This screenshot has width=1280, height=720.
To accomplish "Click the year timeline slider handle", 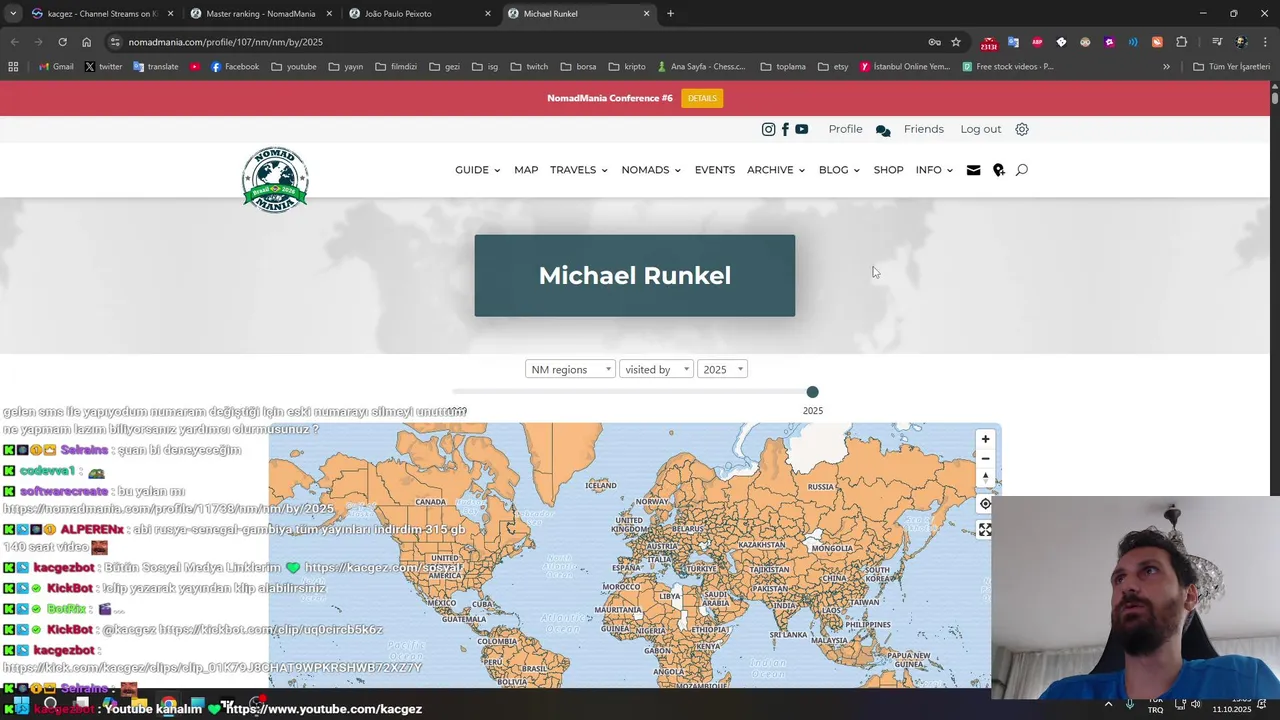I will pos(812,392).
